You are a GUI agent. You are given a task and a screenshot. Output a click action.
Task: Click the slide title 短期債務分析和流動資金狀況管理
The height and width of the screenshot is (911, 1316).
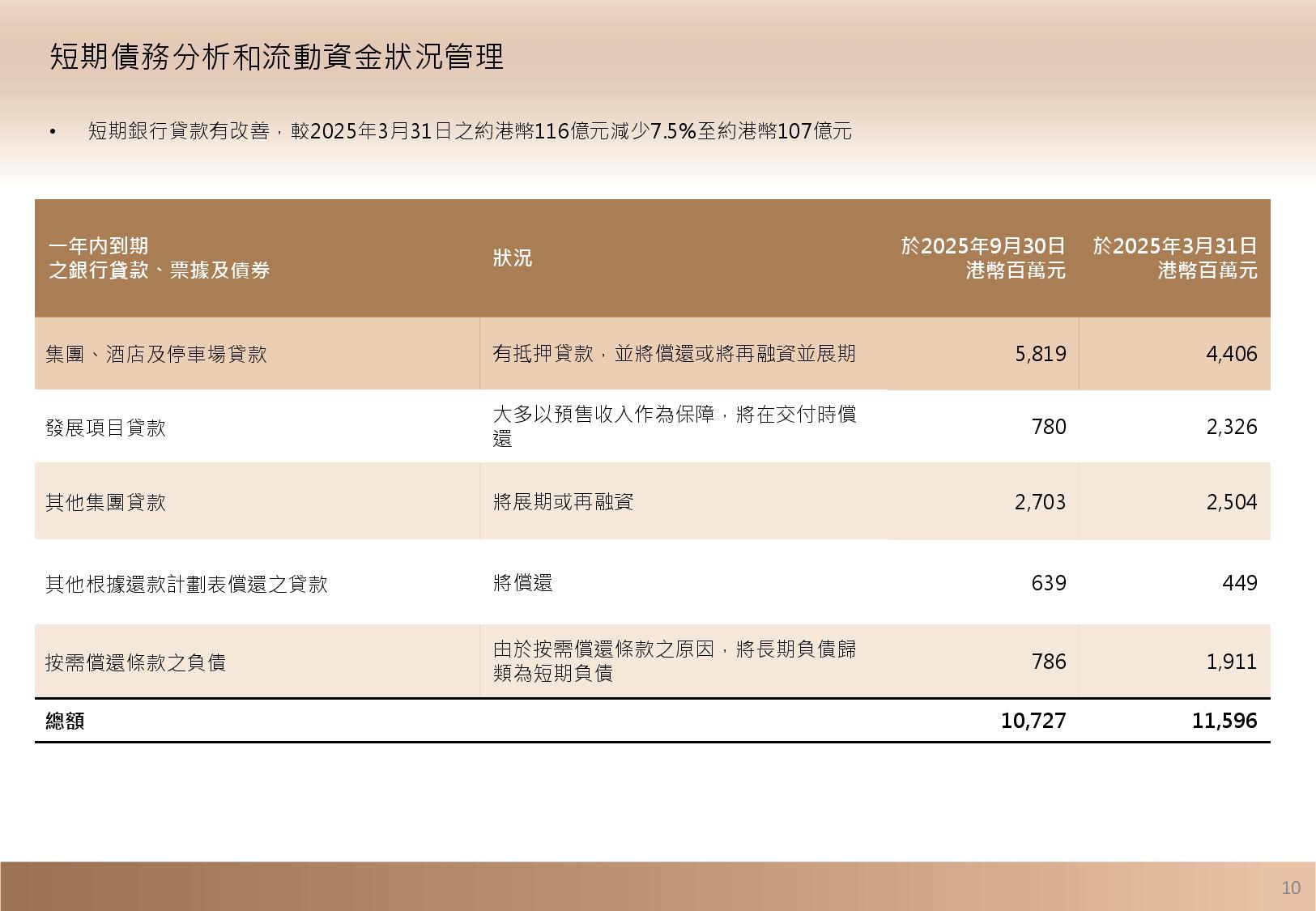click(x=277, y=57)
